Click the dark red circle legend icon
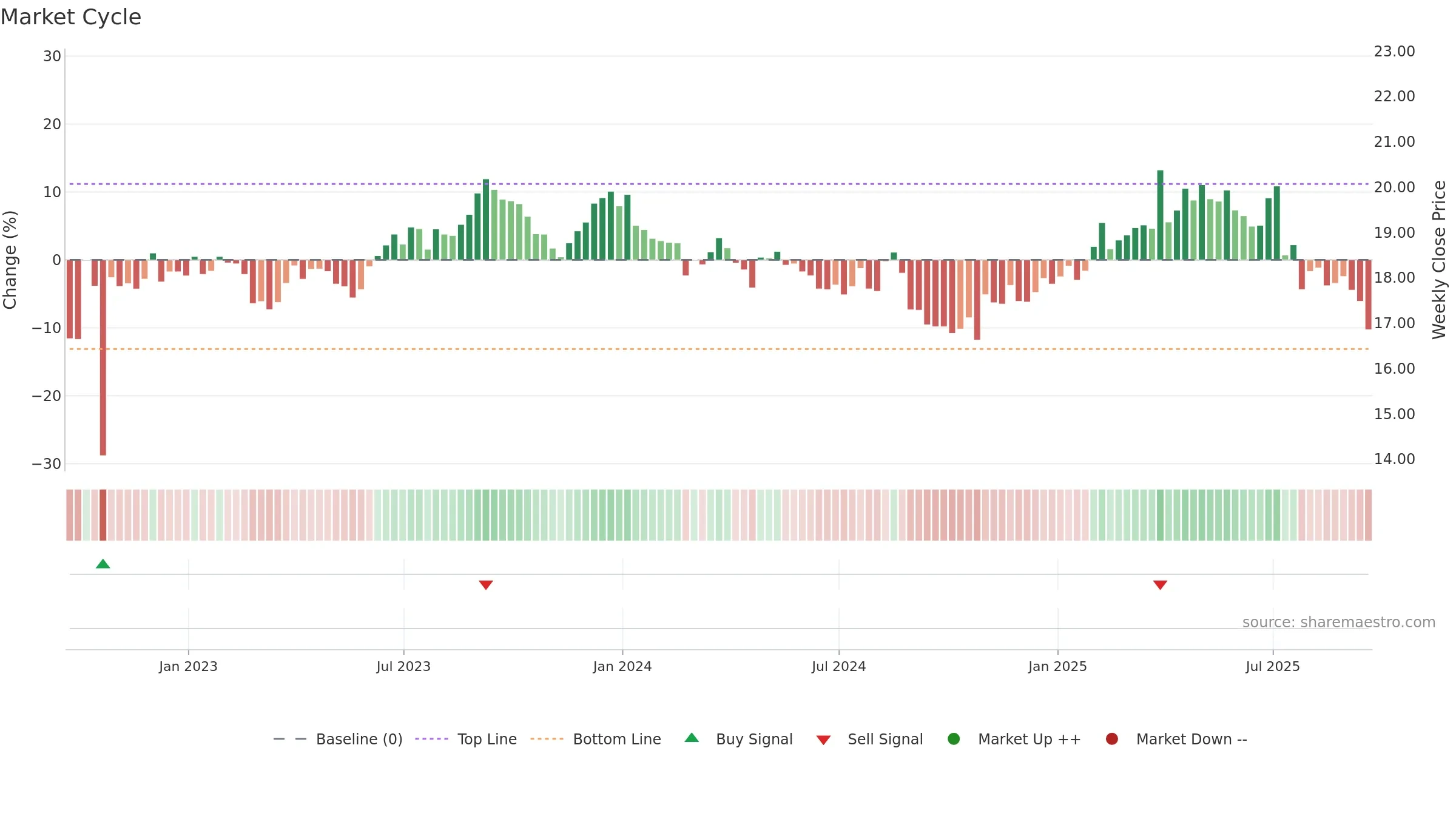1456x819 pixels. point(1112,739)
